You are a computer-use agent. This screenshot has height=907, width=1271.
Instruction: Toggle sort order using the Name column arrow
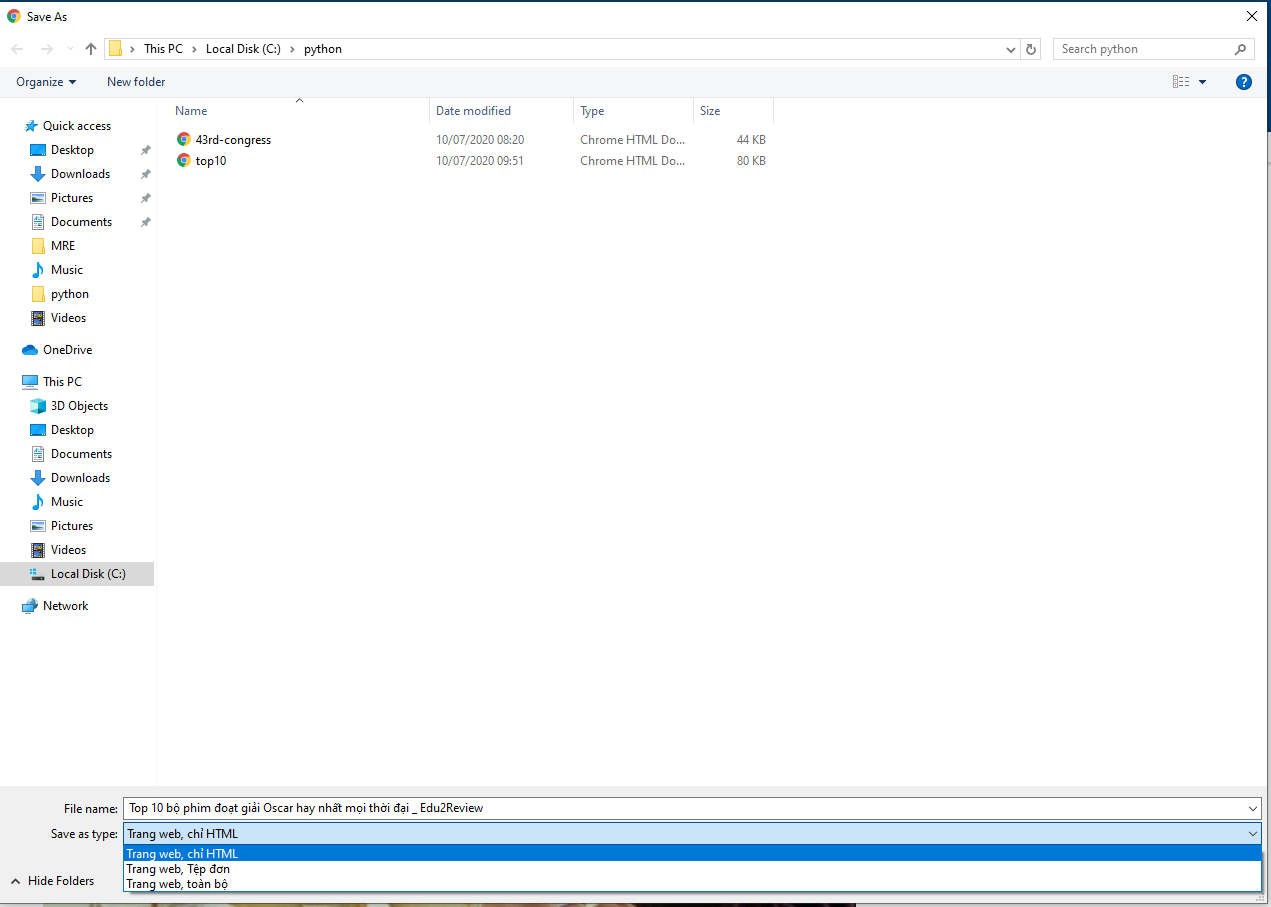coord(298,102)
